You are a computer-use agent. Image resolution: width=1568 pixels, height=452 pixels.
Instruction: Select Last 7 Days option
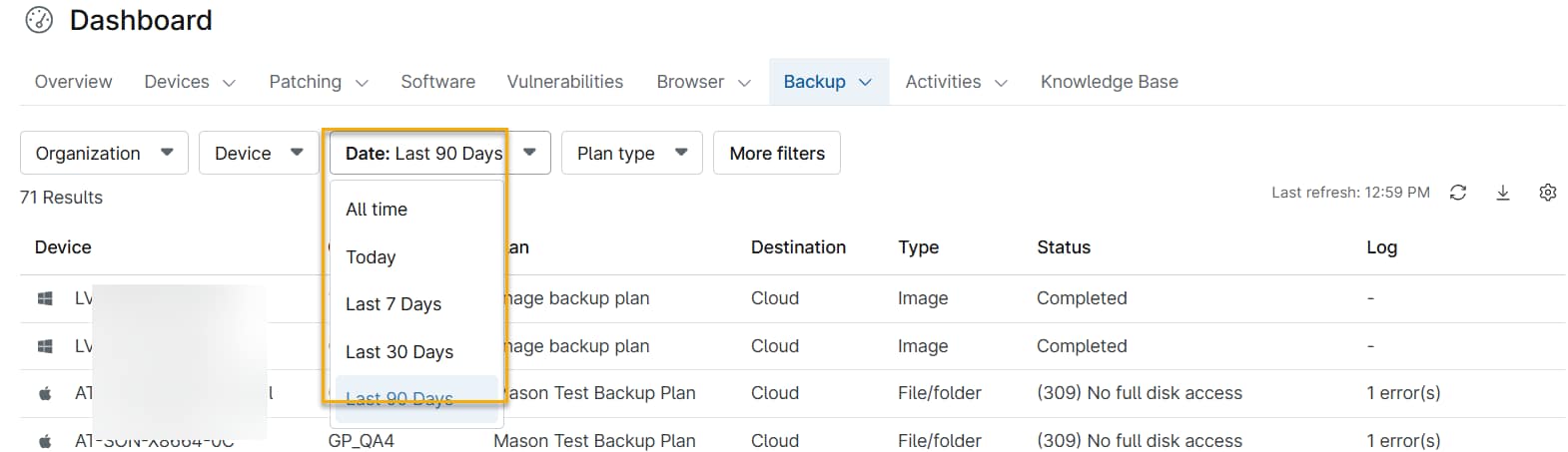tap(393, 304)
